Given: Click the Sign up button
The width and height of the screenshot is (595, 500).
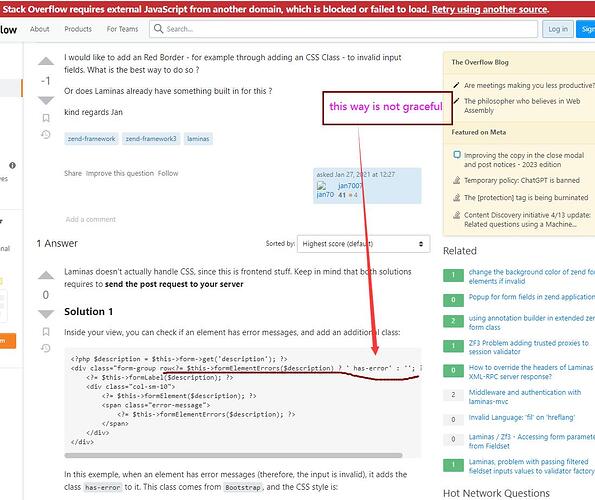Looking at the screenshot, I should [586, 29].
